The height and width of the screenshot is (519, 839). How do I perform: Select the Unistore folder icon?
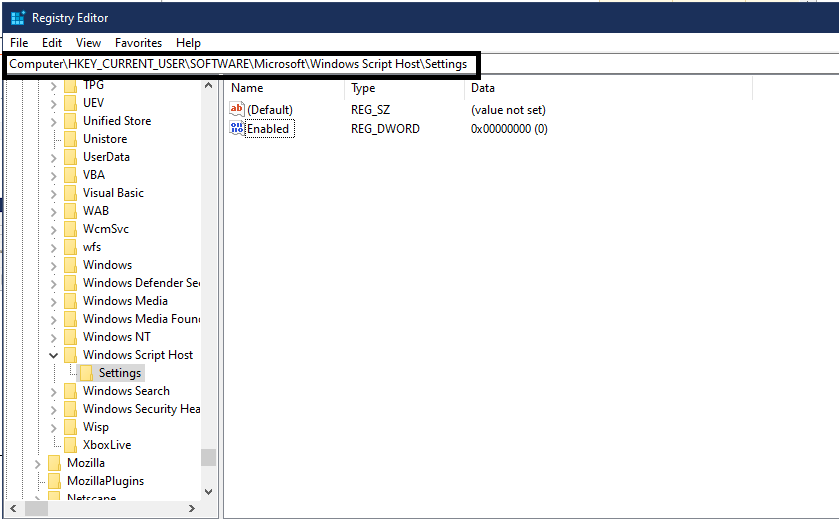click(70, 139)
